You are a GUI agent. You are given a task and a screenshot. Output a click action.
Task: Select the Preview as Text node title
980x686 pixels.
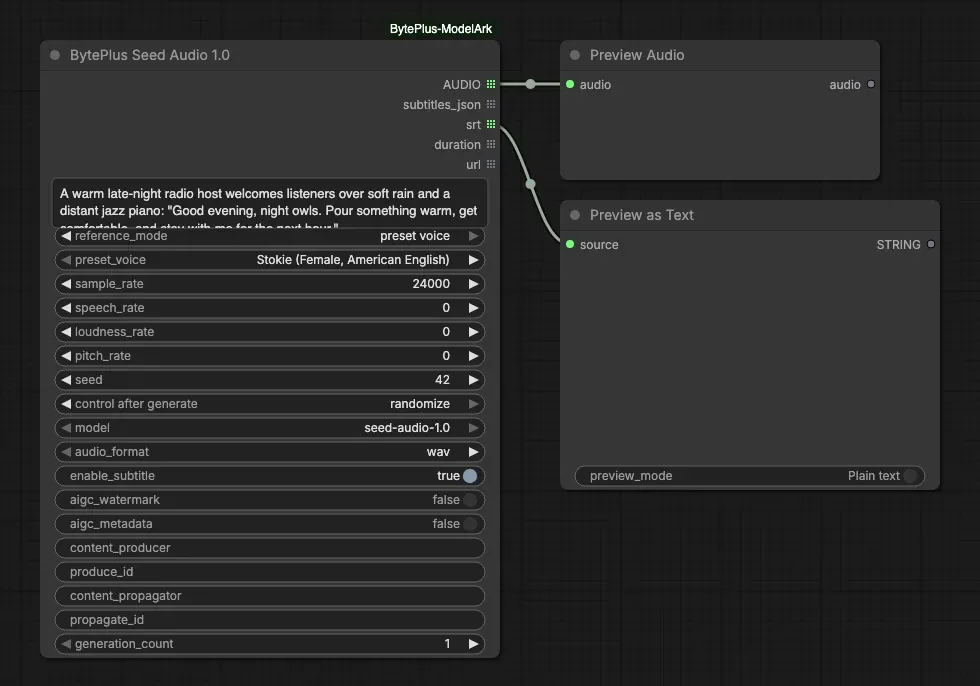tap(642, 215)
